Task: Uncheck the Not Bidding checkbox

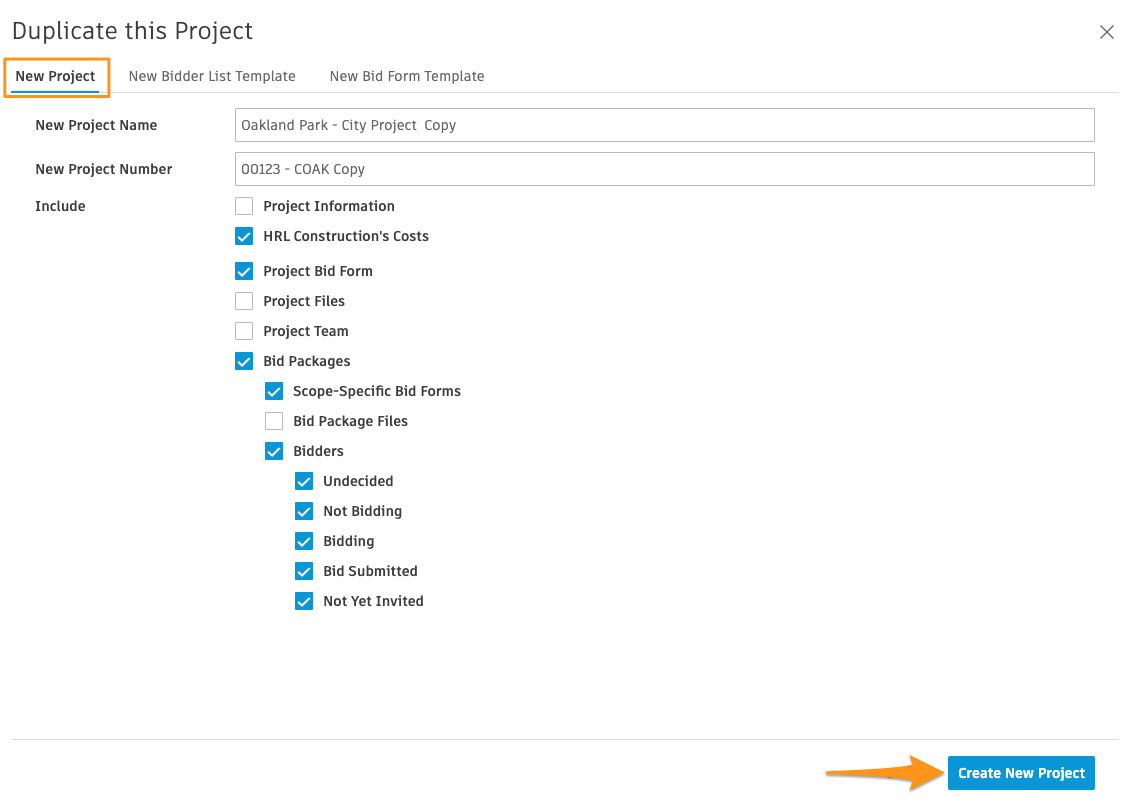Action: 304,512
